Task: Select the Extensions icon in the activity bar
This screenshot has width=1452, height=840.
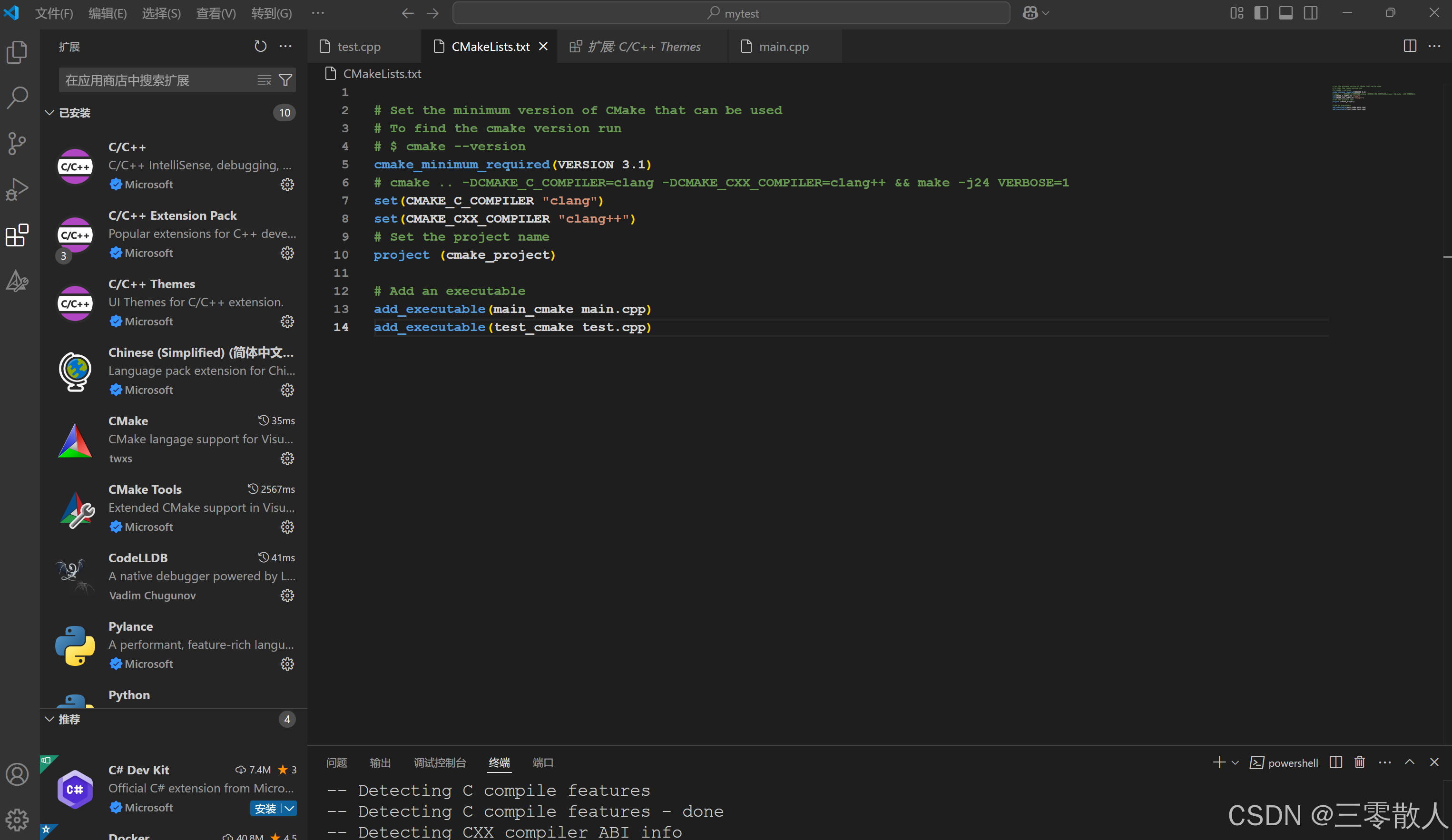Action: [17, 235]
